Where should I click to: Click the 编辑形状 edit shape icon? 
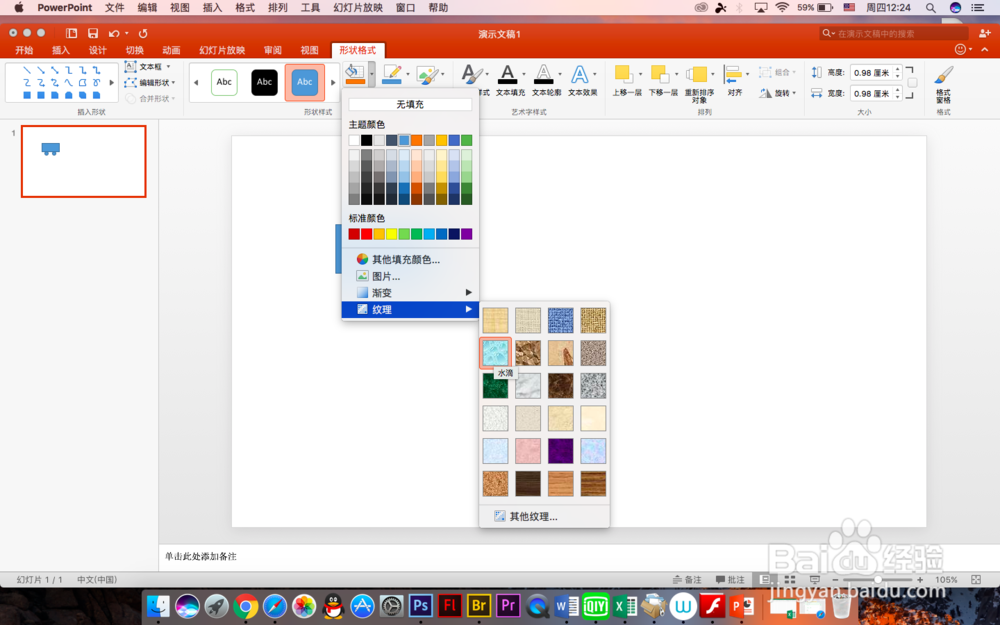130,82
